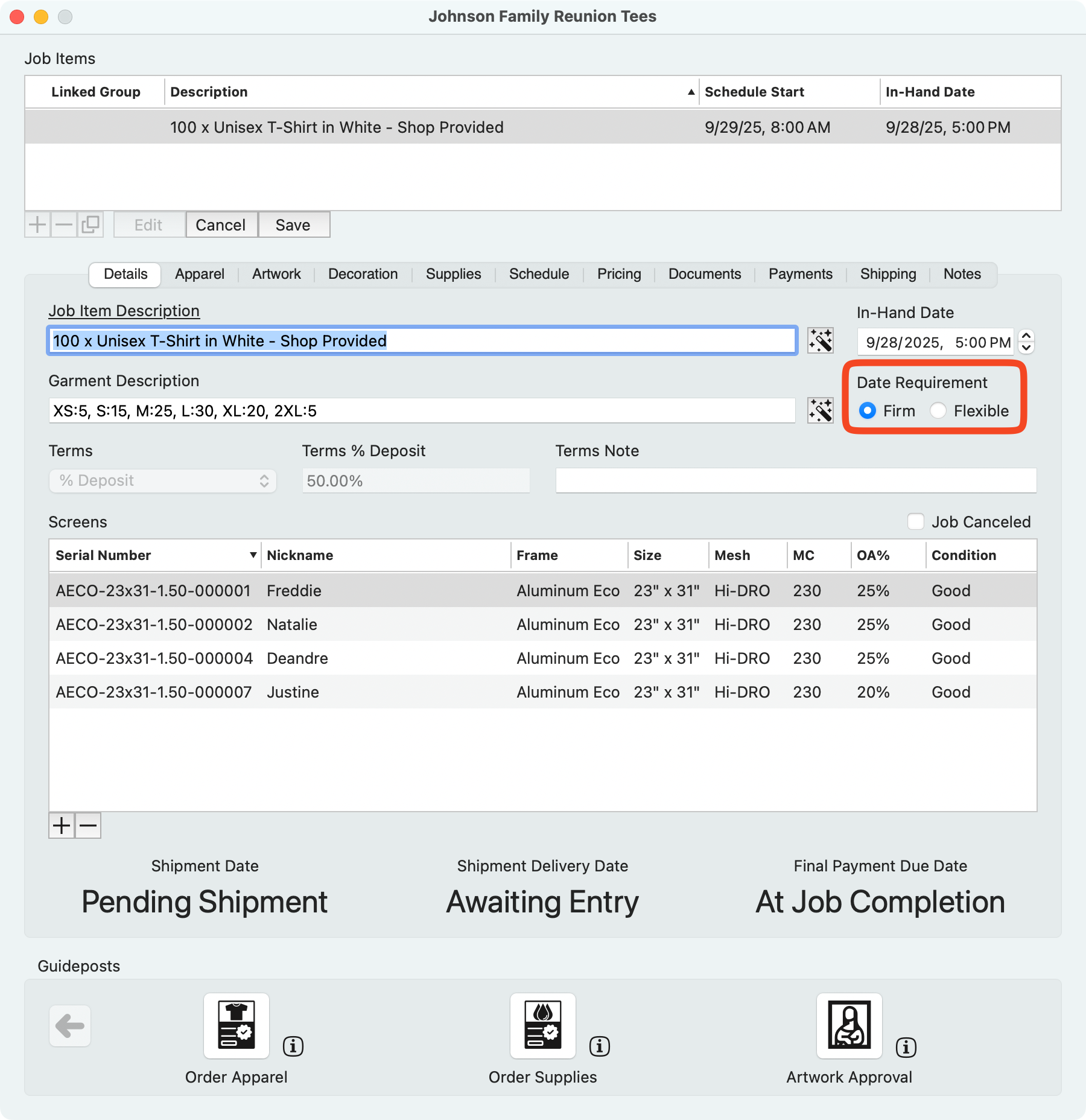Open the Order Supplies guidepost
The width and height of the screenshot is (1086, 1120).
pyautogui.click(x=542, y=1026)
